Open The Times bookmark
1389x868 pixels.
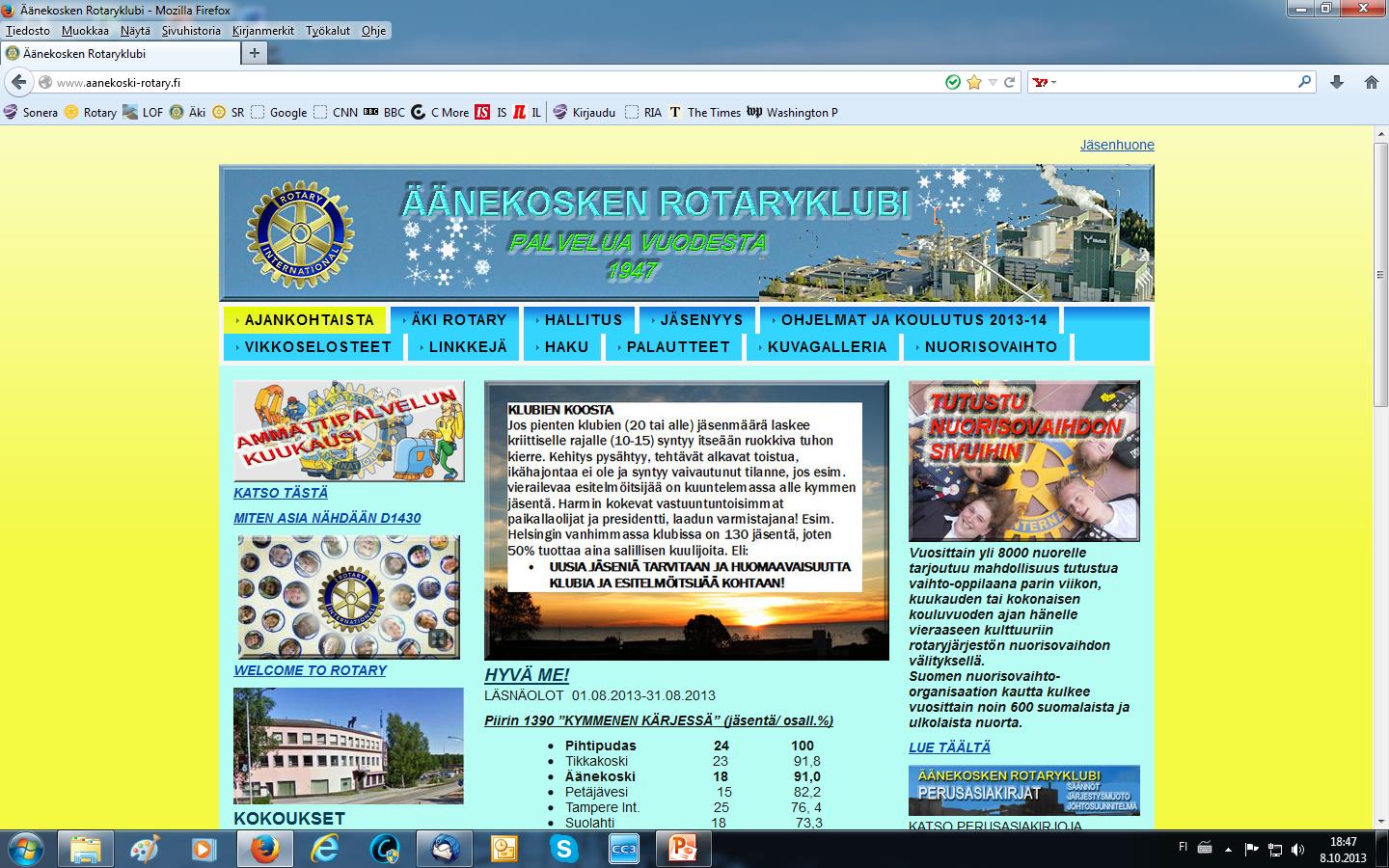point(704,112)
